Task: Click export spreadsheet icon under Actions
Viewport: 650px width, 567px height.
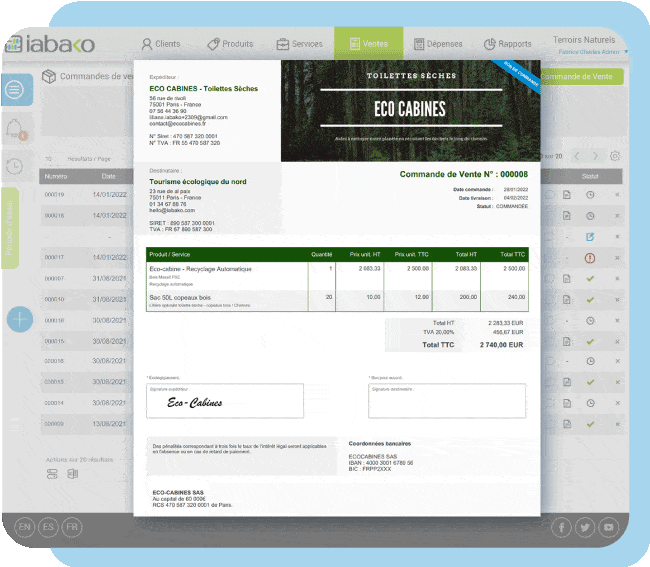Action: pos(73,474)
